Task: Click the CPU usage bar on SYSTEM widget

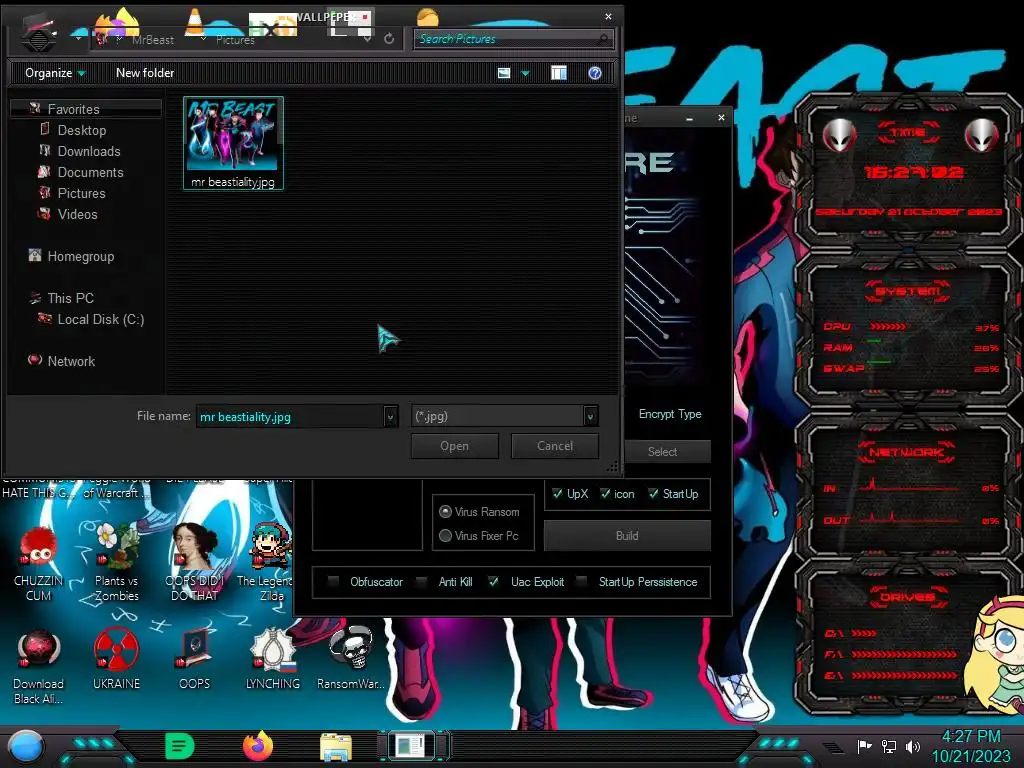Action: [x=888, y=327]
